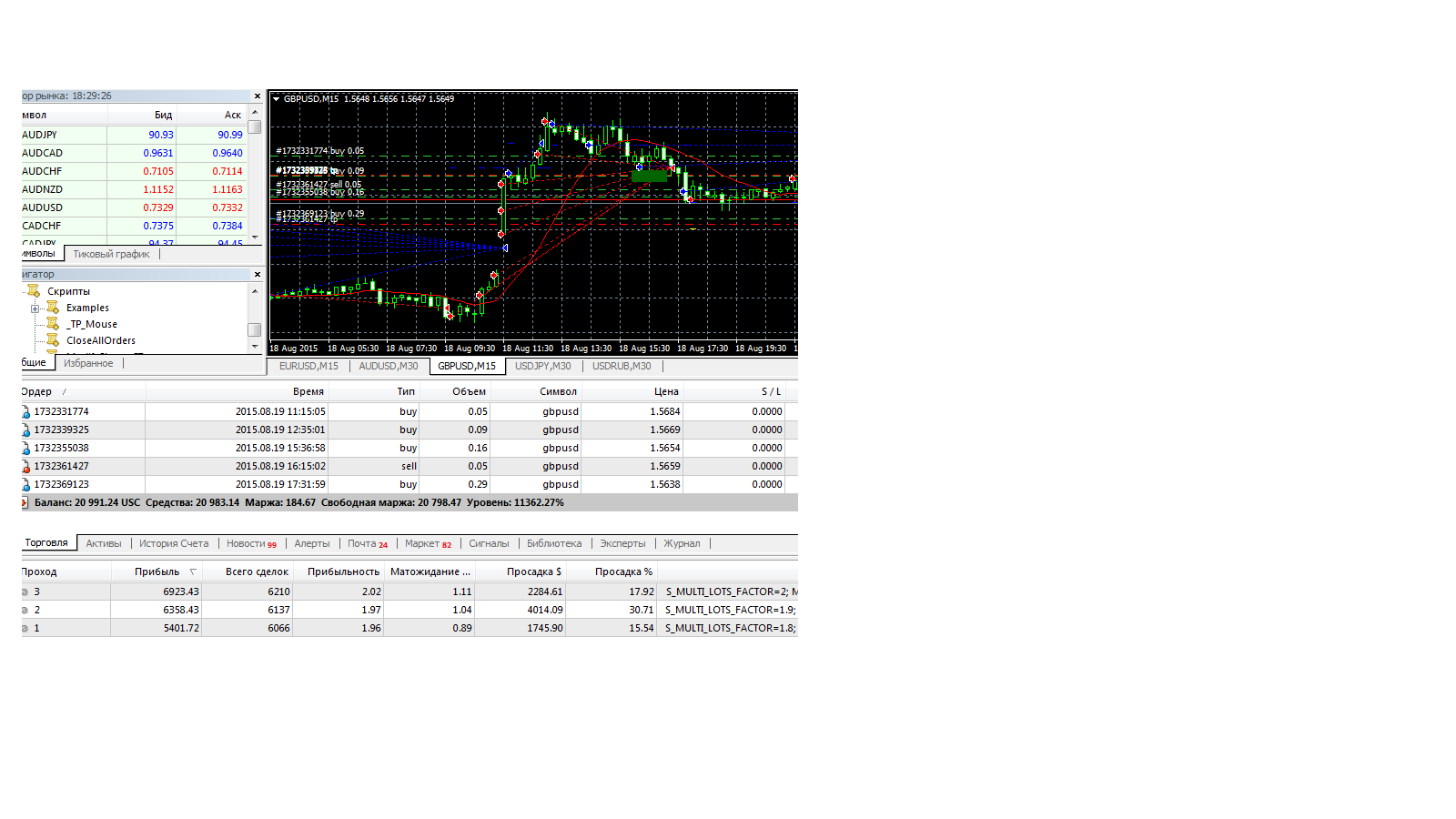Open the GBPUSD,M15 chart dropdown arrow
Viewport: 1456px width, 819px height.
coord(276,99)
